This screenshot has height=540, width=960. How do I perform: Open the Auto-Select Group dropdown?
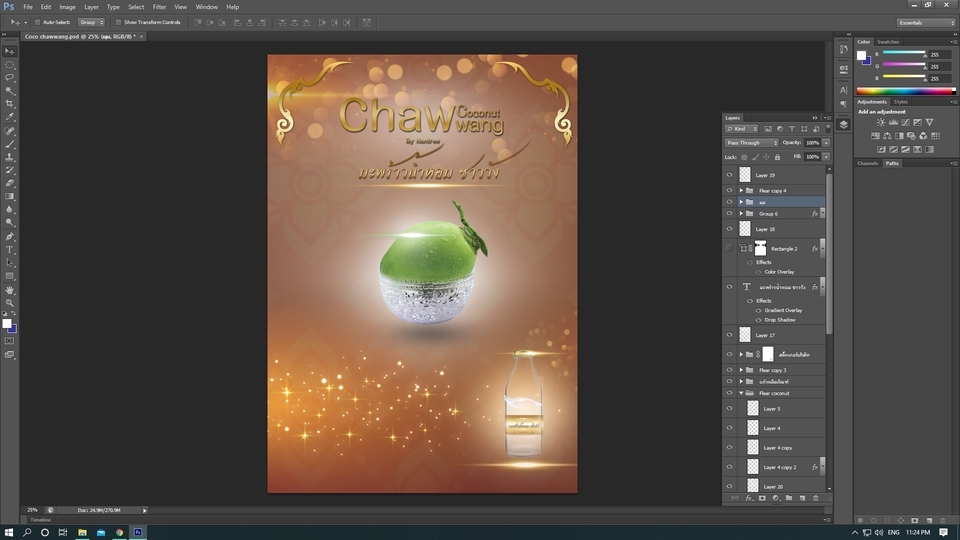[91, 23]
